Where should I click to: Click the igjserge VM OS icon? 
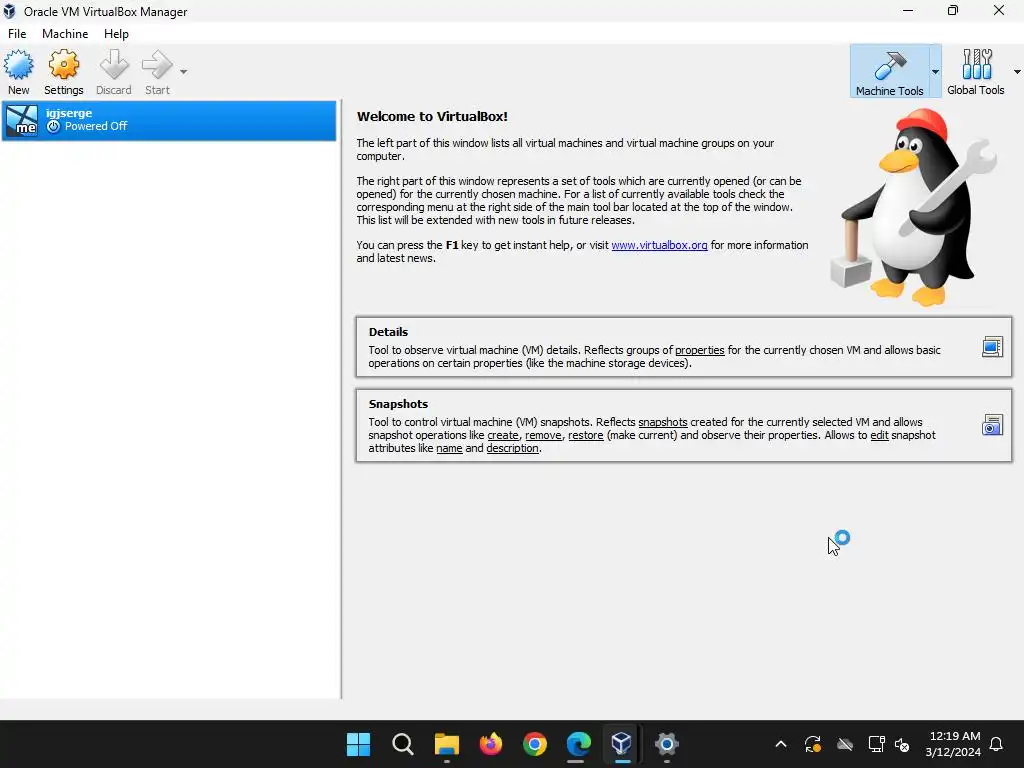coord(22,120)
